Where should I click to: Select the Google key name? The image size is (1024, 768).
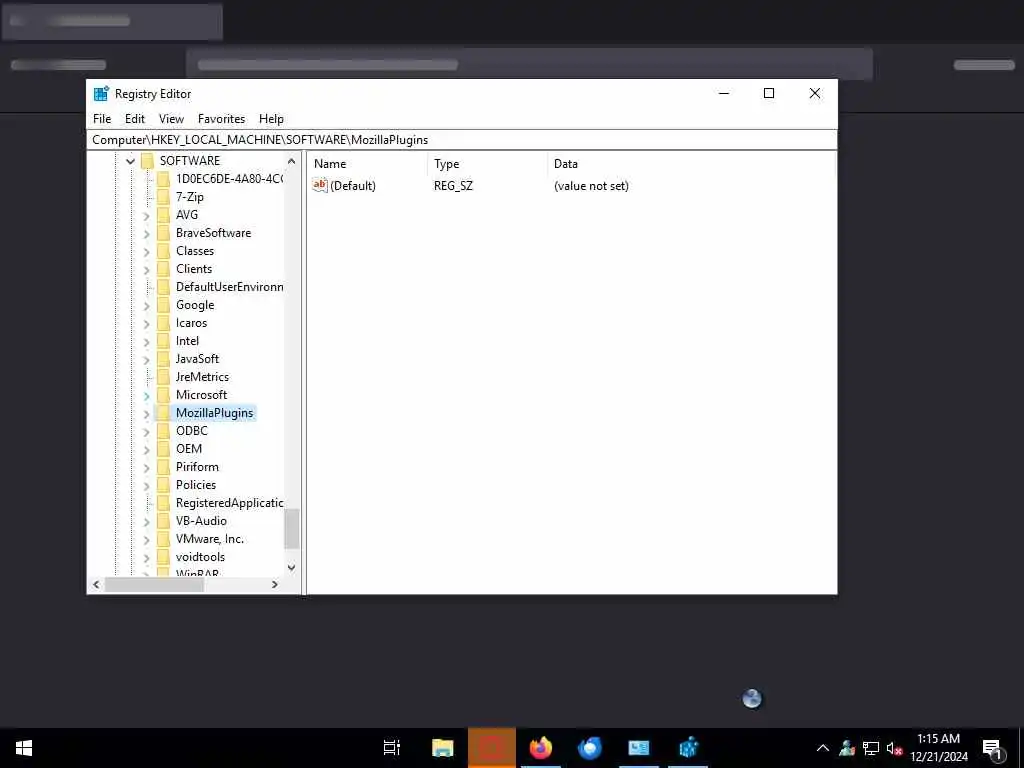click(x=195, y=305)
